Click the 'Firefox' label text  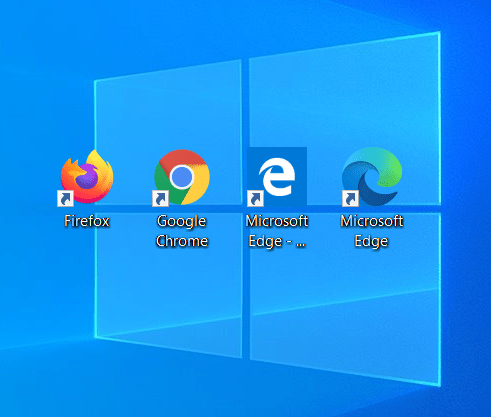coord(87,221)
